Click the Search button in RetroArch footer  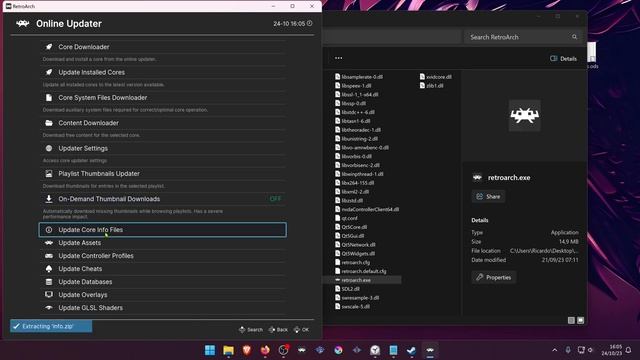251,329
